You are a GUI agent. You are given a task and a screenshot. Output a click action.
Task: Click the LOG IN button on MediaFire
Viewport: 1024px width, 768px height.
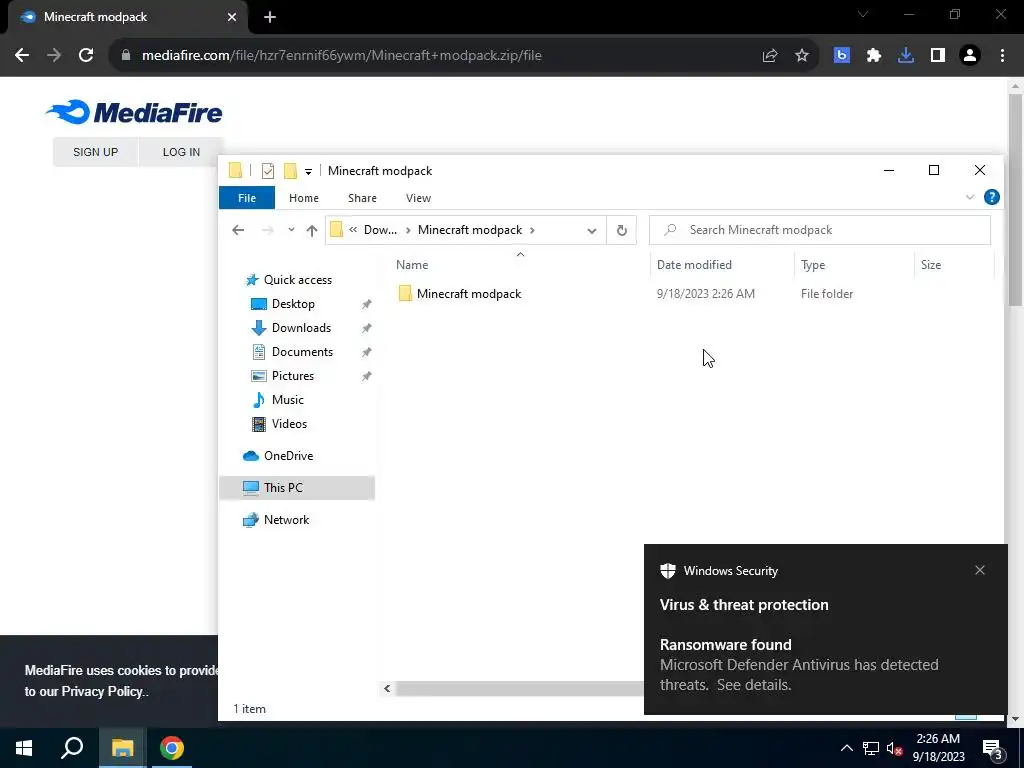pyautogui.click(x=181, y=152)
